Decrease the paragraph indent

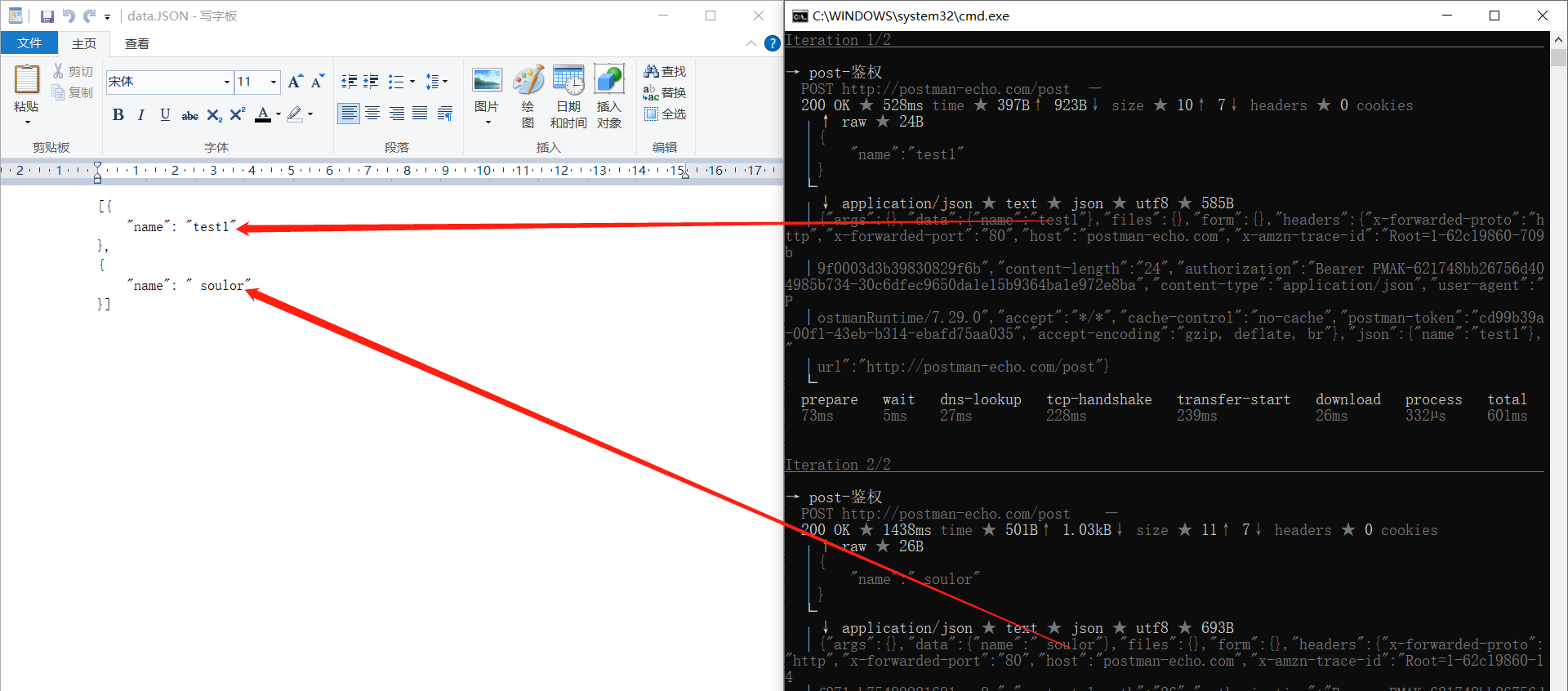[x=349, y=81]
